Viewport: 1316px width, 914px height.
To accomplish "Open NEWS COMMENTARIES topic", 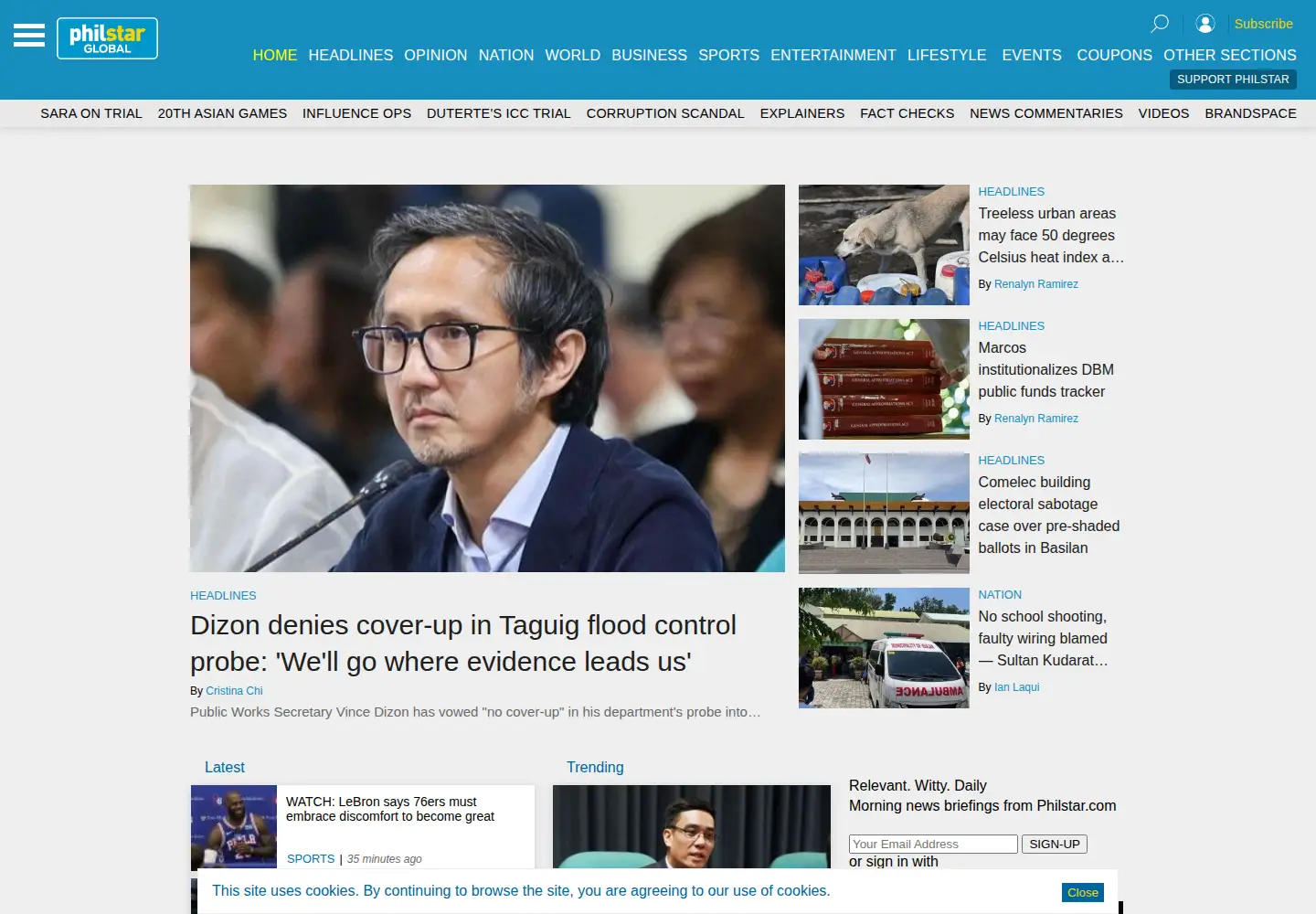I will point(1046,113).
